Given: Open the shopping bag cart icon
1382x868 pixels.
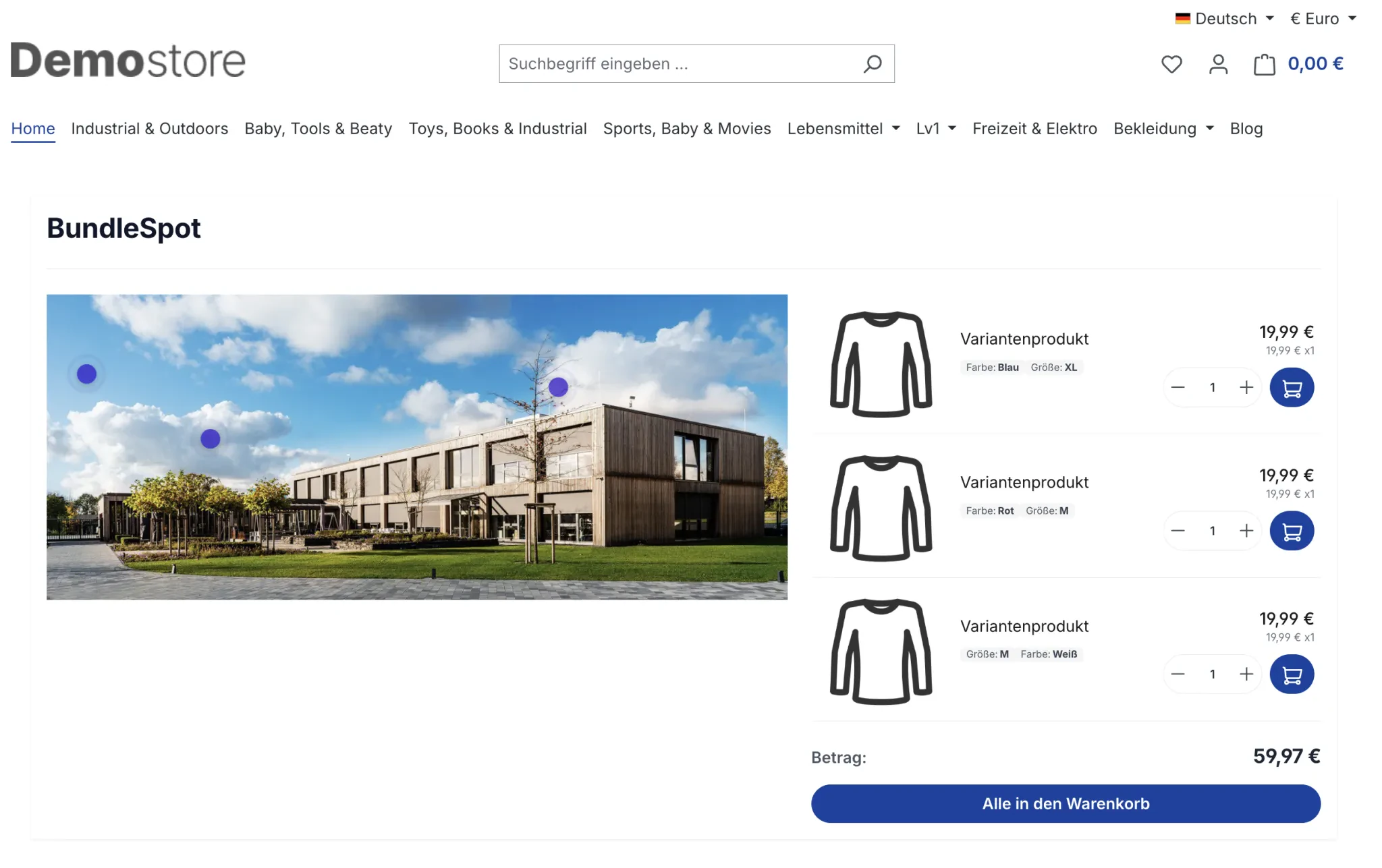Looking at the screenshot, I should (1265, 64).
